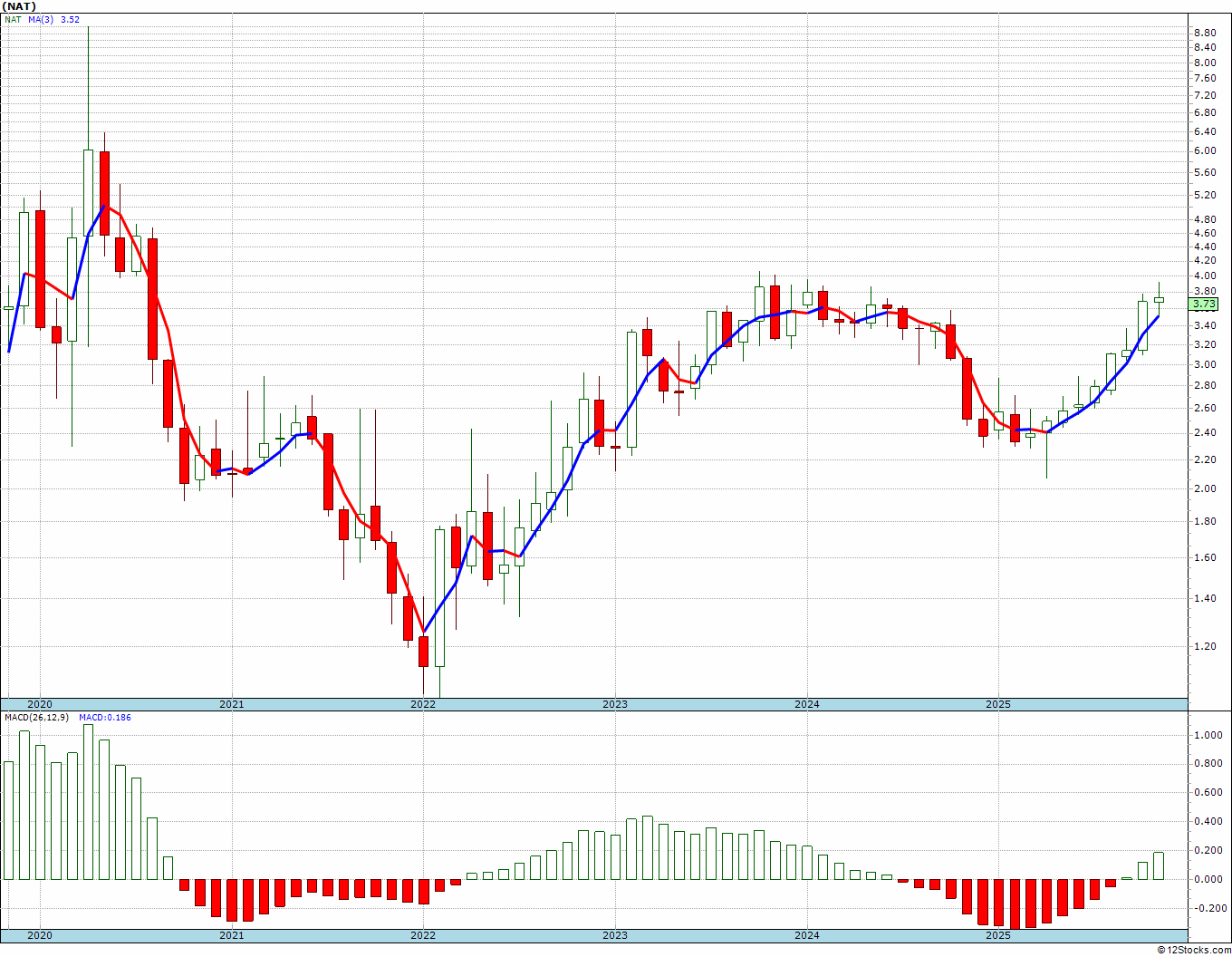Screen dimensions: 1232x957
Task: Select 2023 on the price chart time axis
Action: (614, 704)
